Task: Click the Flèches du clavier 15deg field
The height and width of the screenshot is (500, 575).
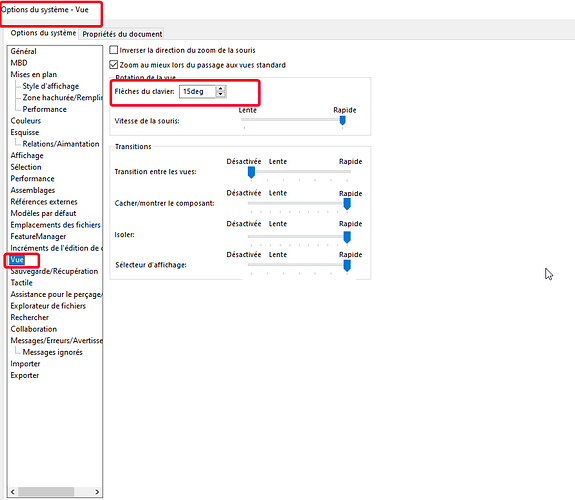Action: [197, 92]
